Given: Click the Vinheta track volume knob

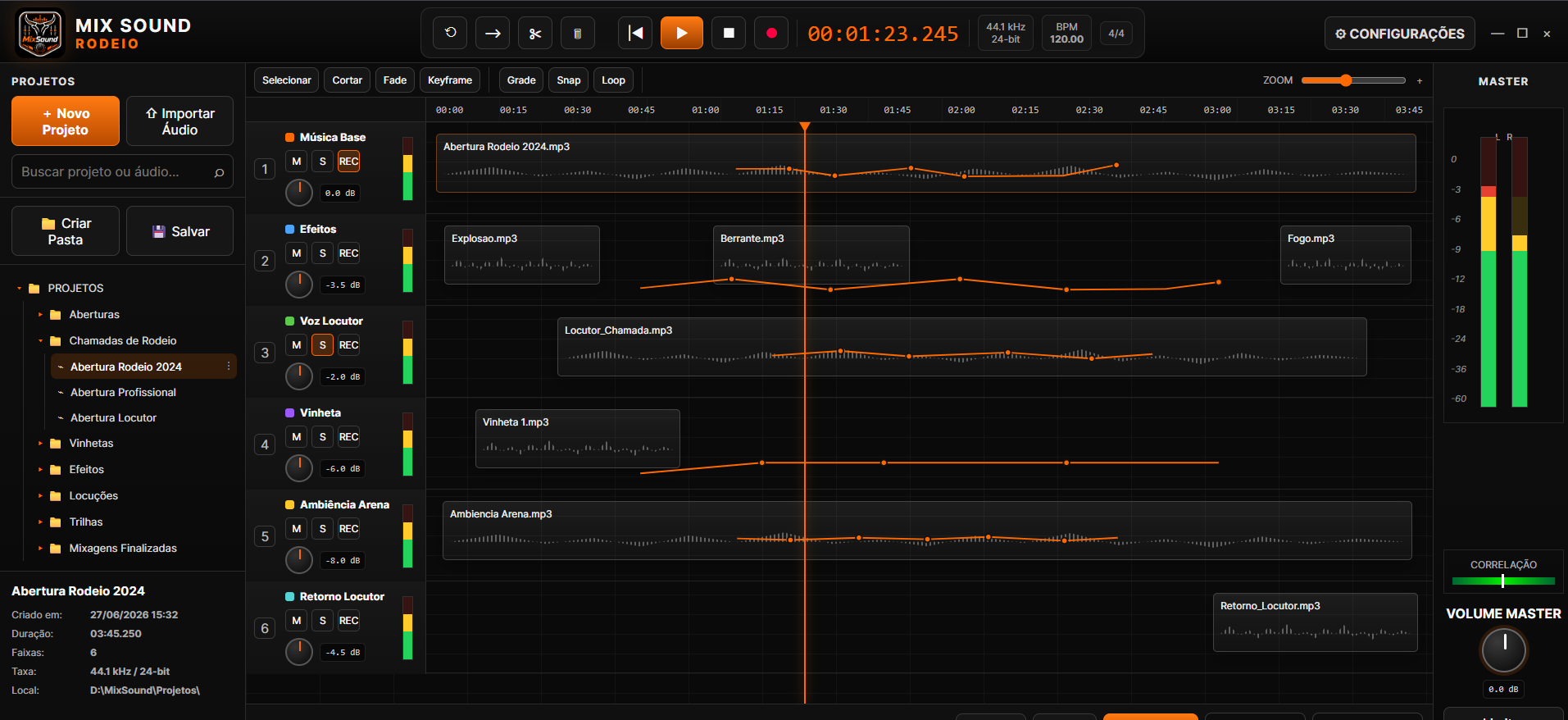Looking at the screenshot, I should 299,468.
